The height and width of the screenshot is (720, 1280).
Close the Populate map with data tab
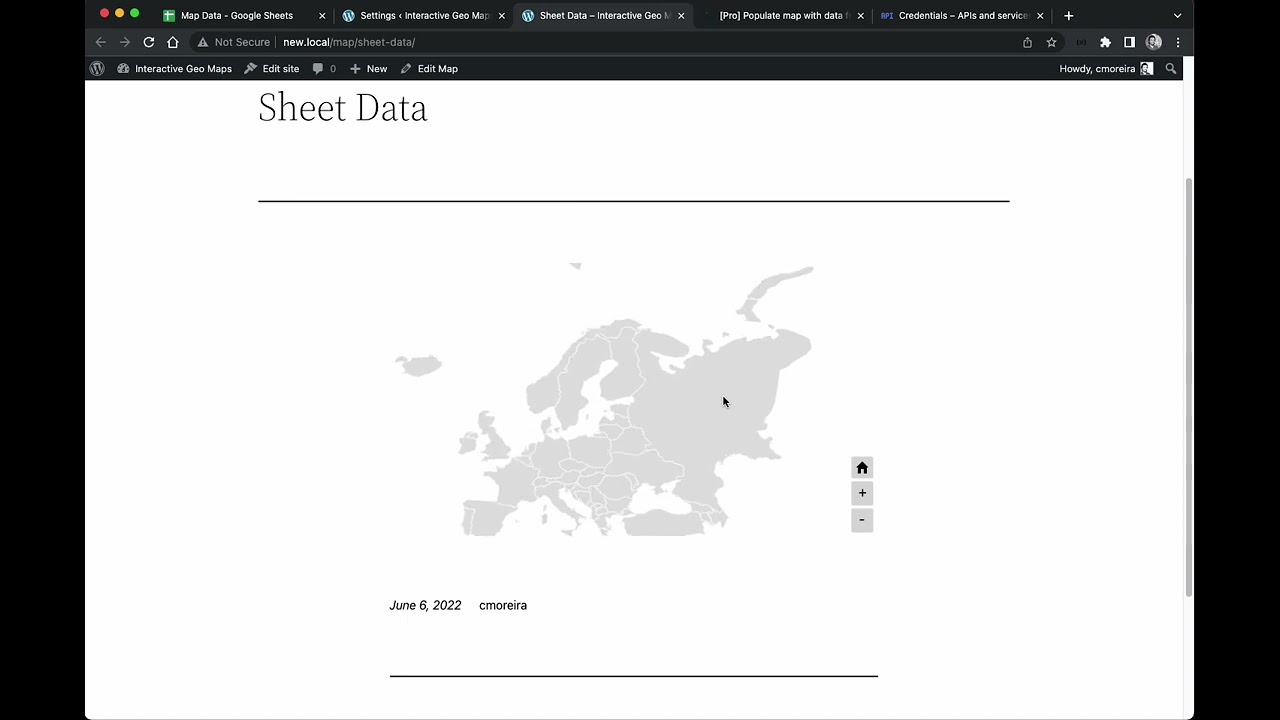point(860,16)
